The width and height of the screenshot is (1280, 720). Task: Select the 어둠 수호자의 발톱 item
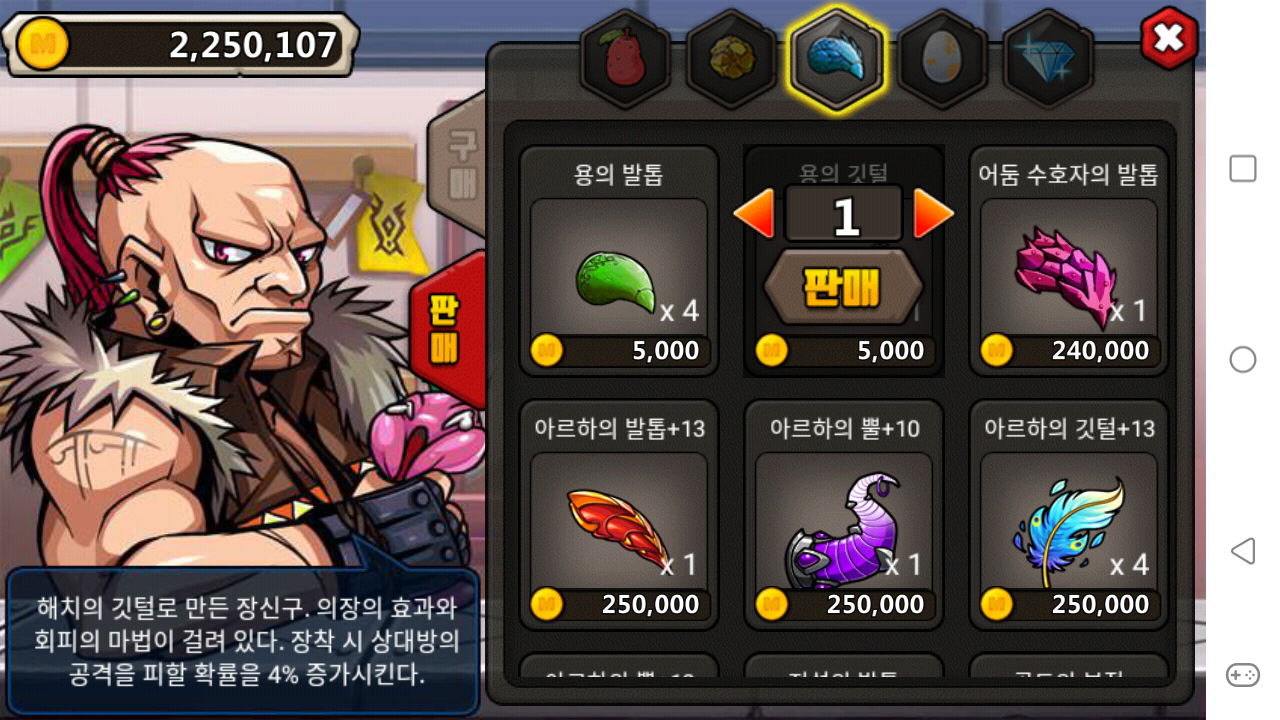tap(1069, 261)
